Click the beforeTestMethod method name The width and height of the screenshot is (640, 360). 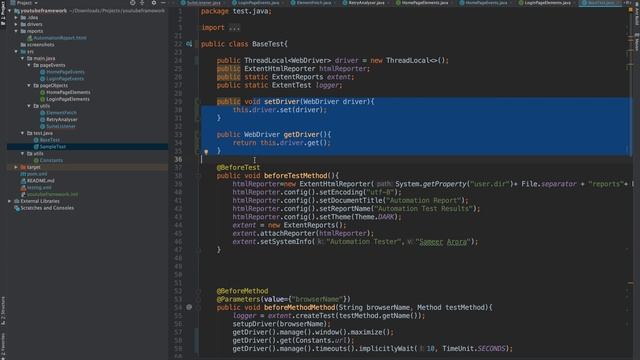(x=296, y=176)
